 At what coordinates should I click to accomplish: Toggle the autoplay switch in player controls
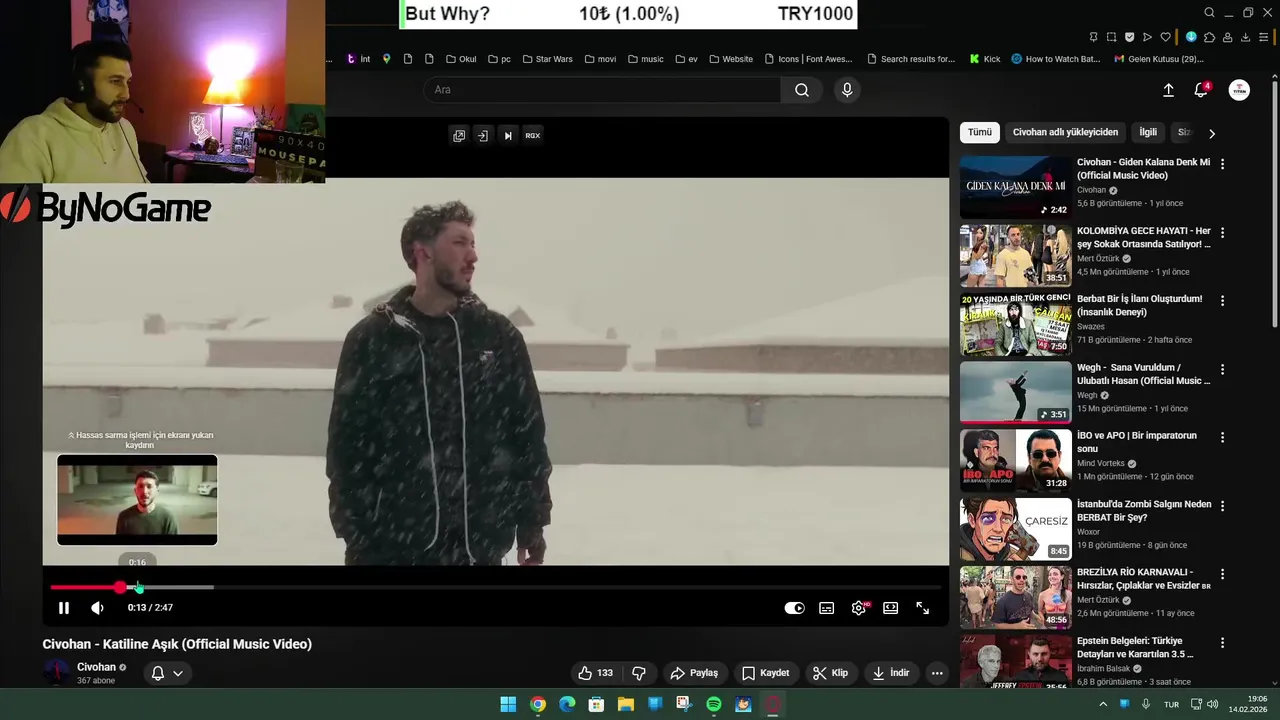coord(794,608)
